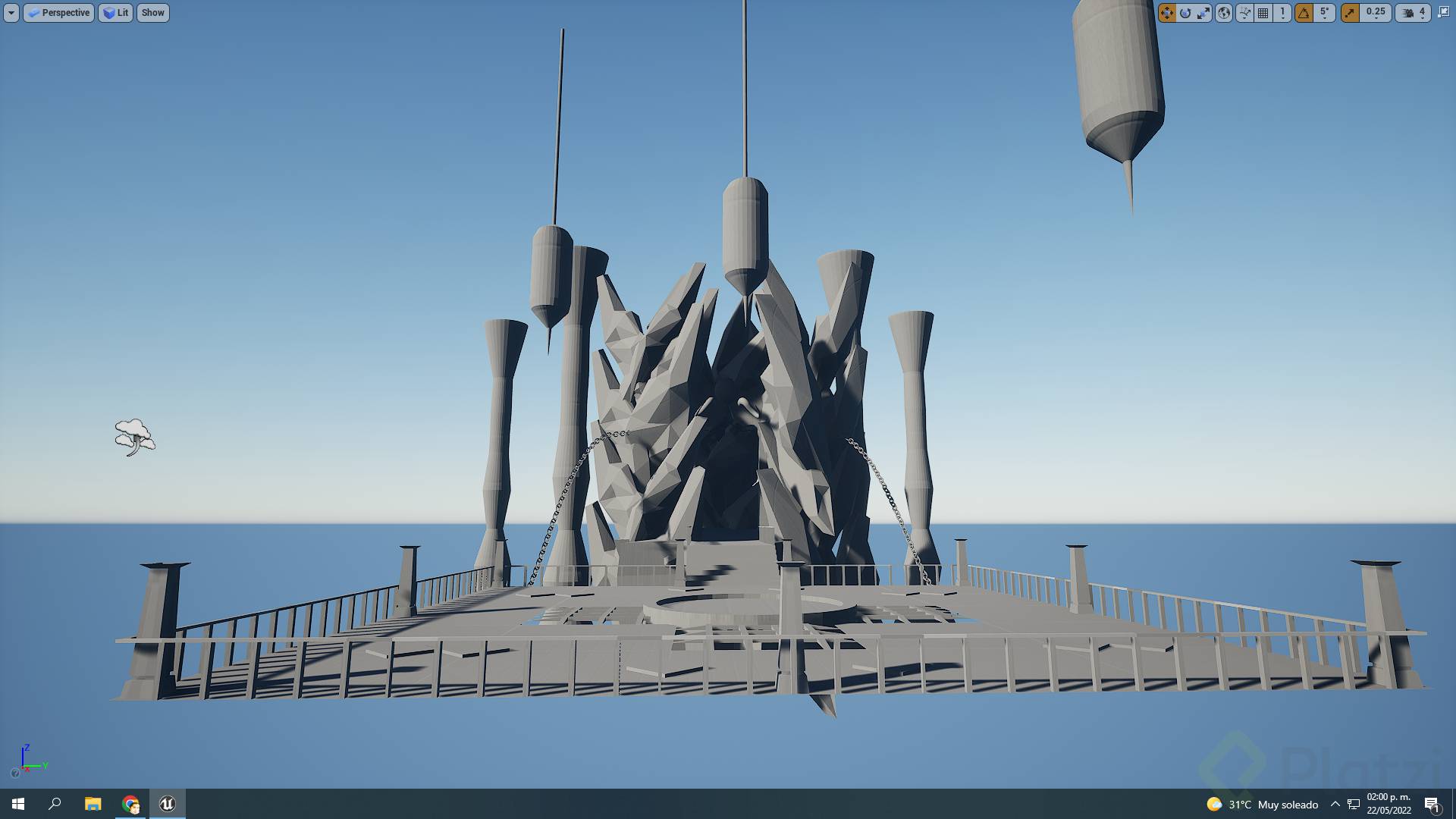Open the 5° rotation snap dropdown

point(1324,13)
